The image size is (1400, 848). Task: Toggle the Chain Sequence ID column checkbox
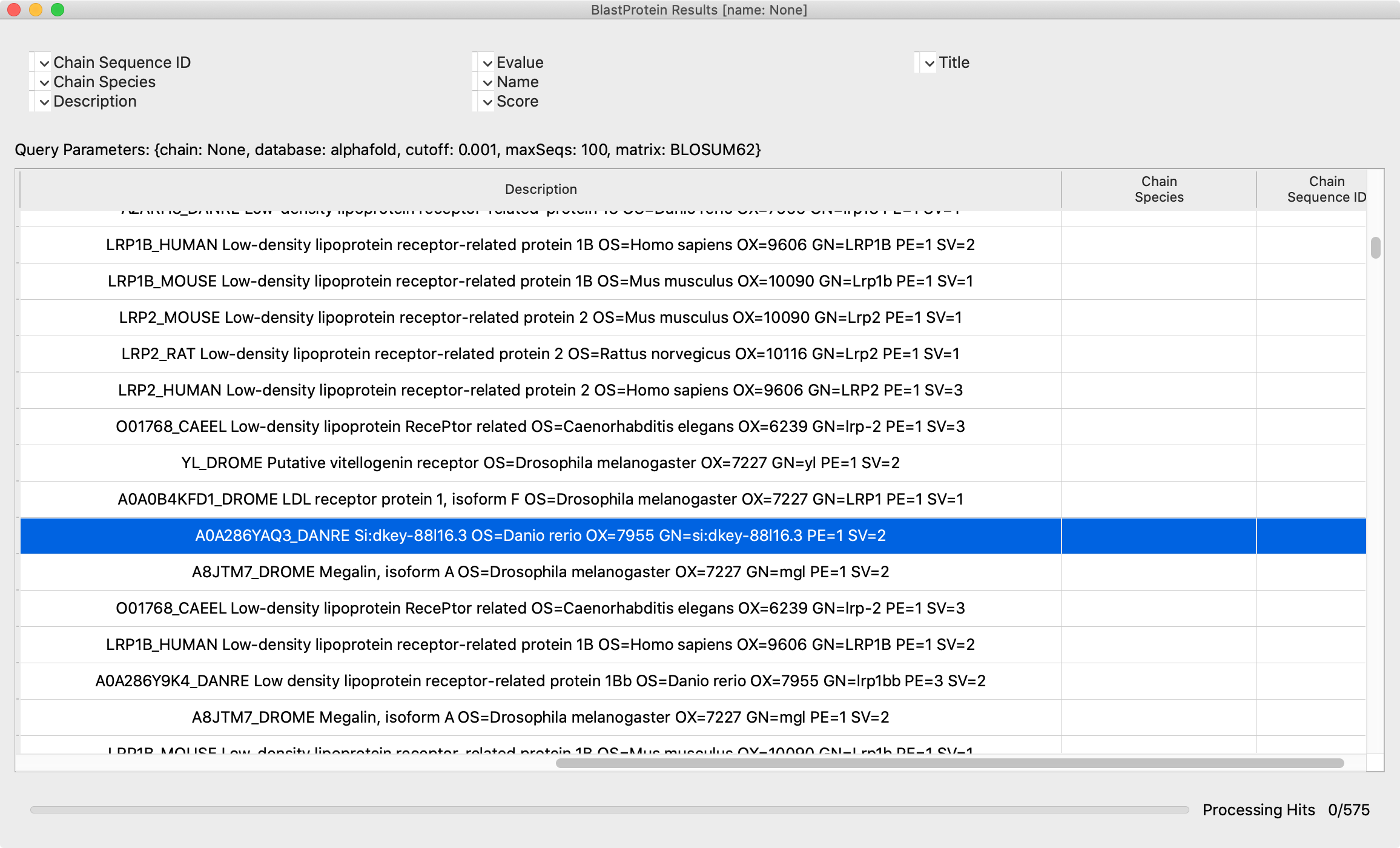(44, 63)
